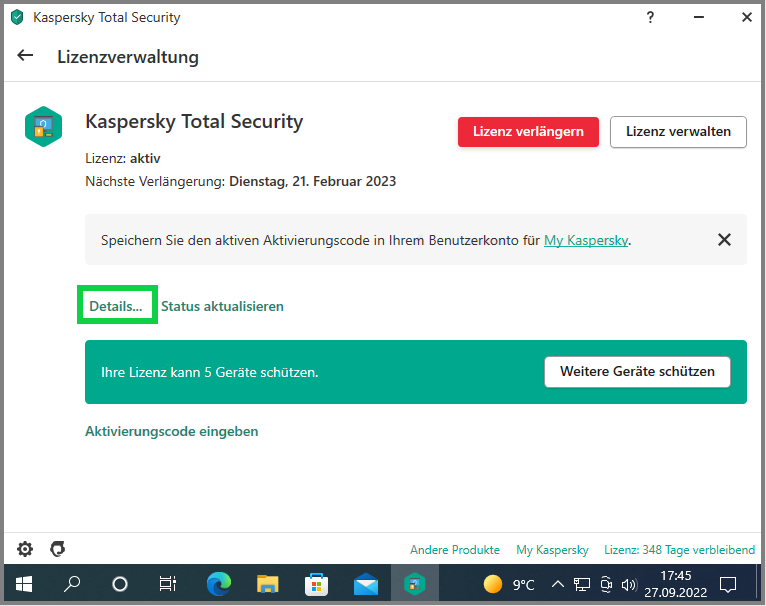Open the weather widget showing 9°C

[x=509, y=584]
